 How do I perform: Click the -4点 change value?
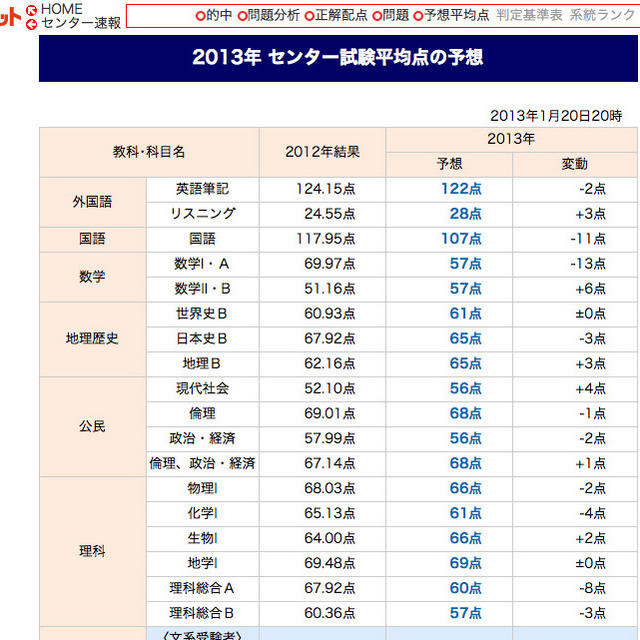tap(593, 514)
